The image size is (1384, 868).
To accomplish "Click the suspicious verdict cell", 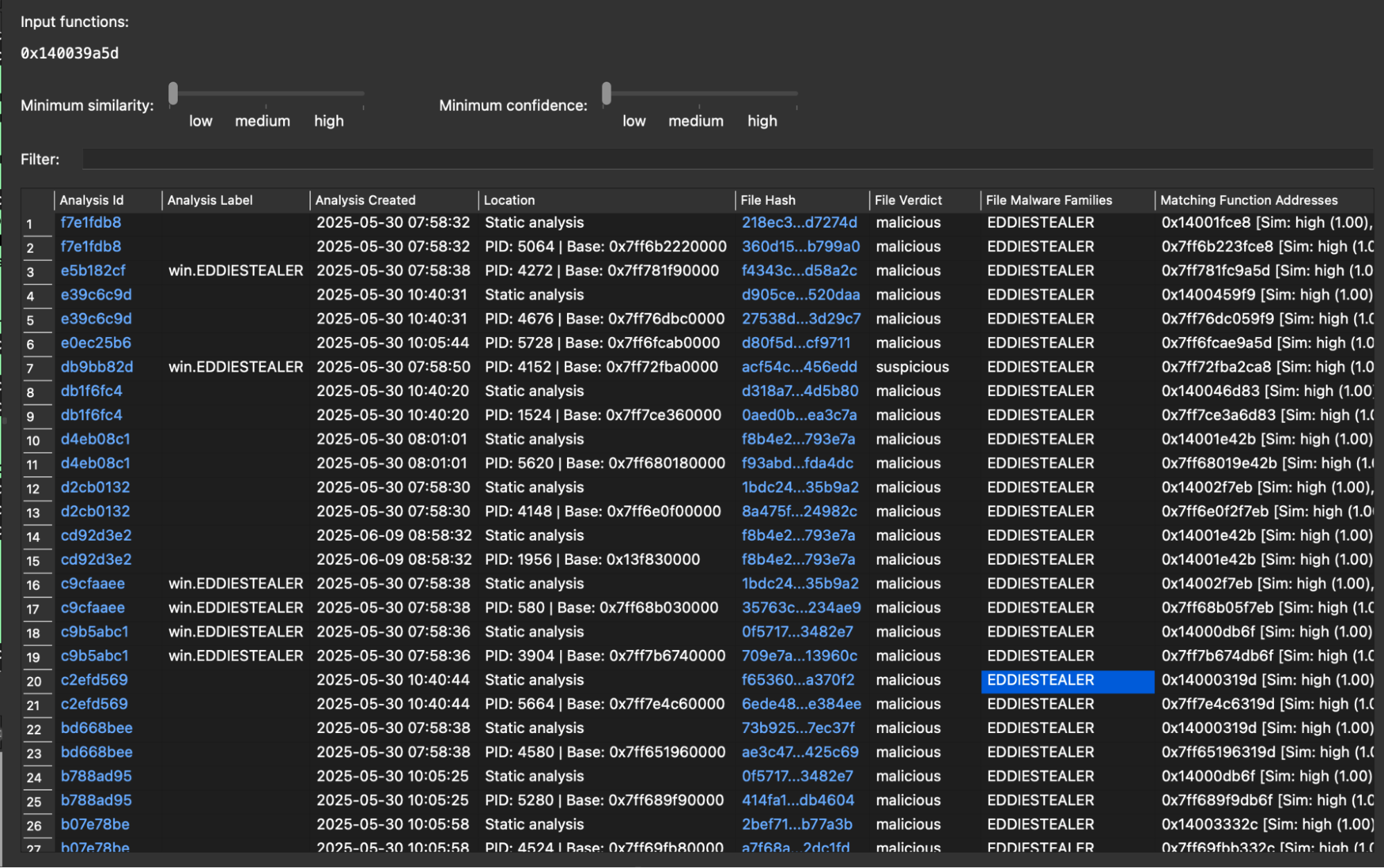I will pyautogui.click(x=912, y=367).
